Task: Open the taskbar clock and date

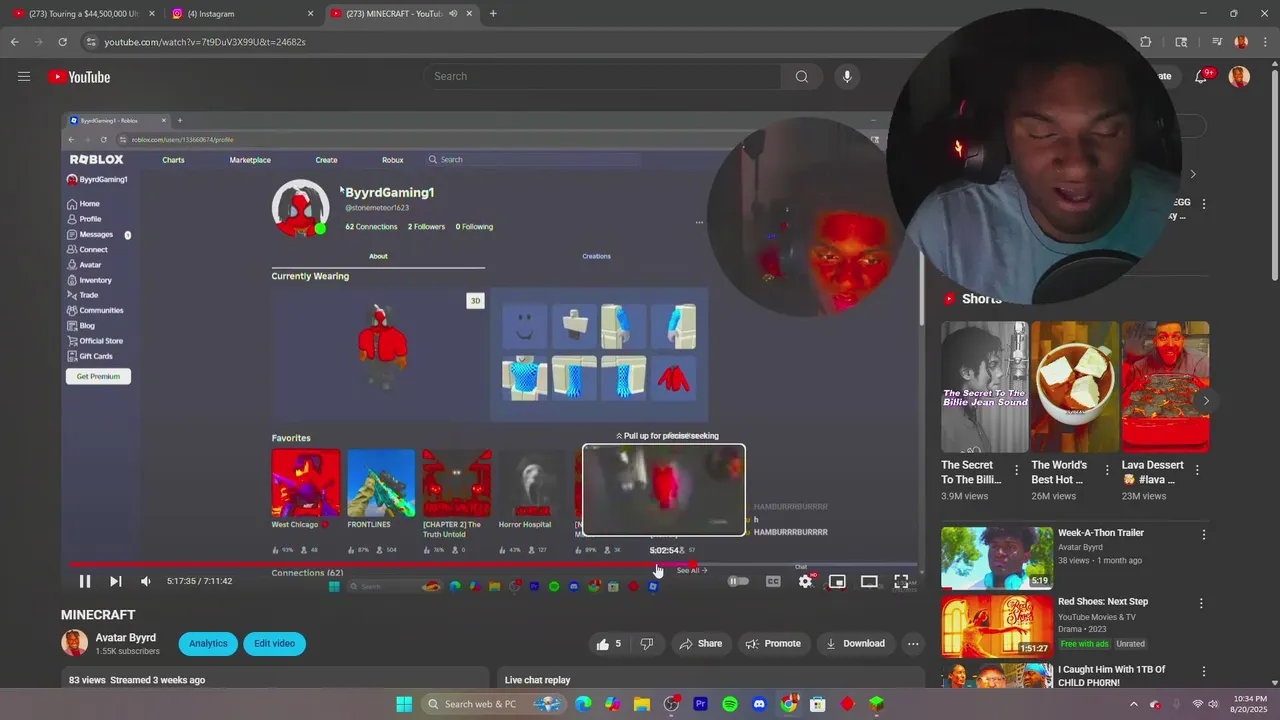Action: click(x=1249, y=704)
